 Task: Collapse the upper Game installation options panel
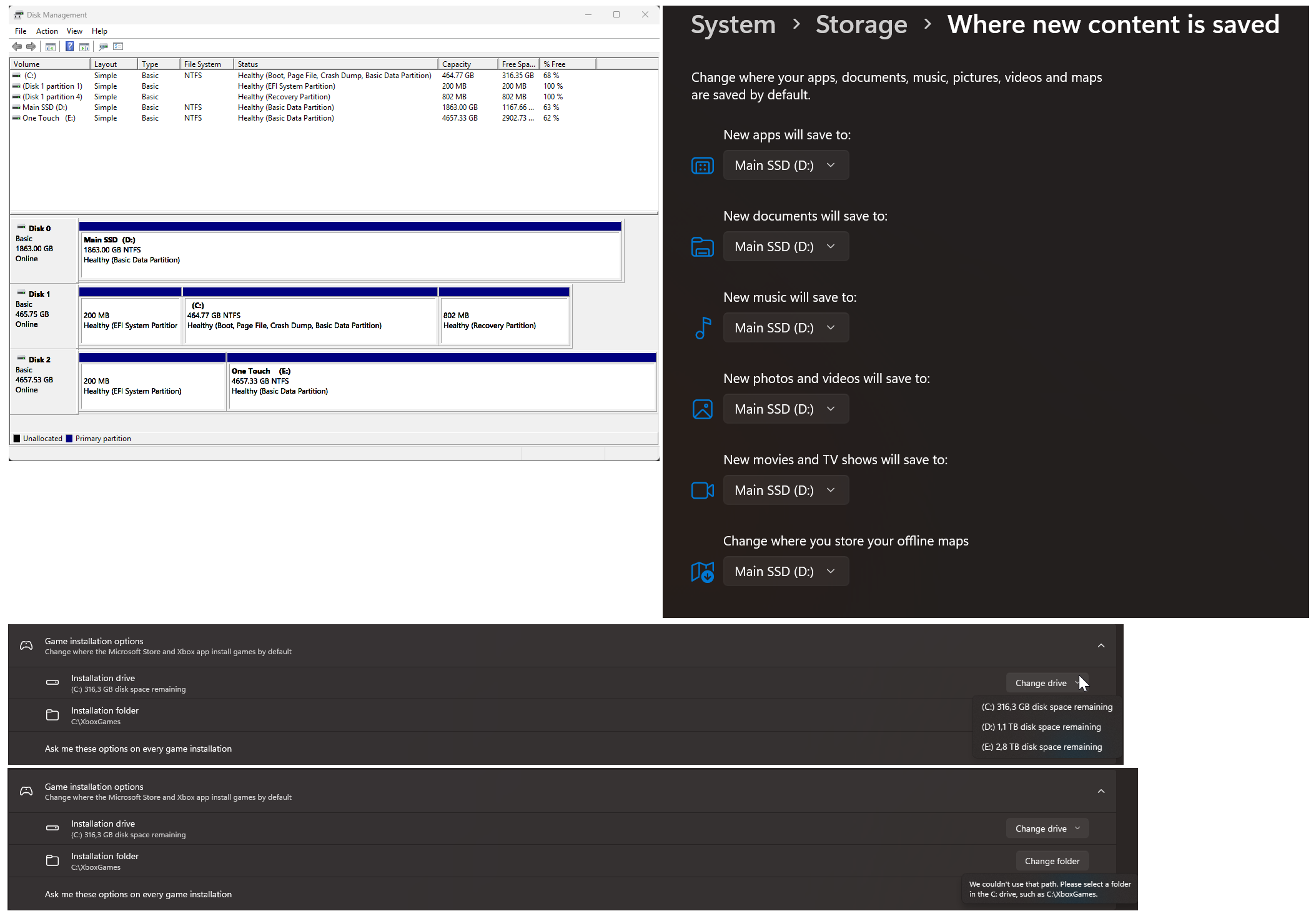(x=1101, y=645)
